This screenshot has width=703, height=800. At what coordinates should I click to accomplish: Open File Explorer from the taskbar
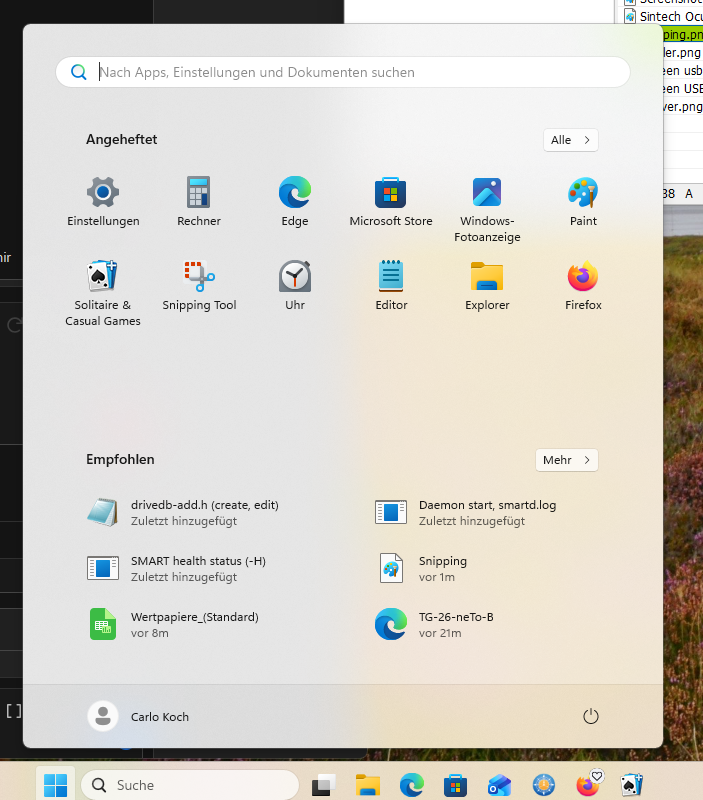point(368,785)
